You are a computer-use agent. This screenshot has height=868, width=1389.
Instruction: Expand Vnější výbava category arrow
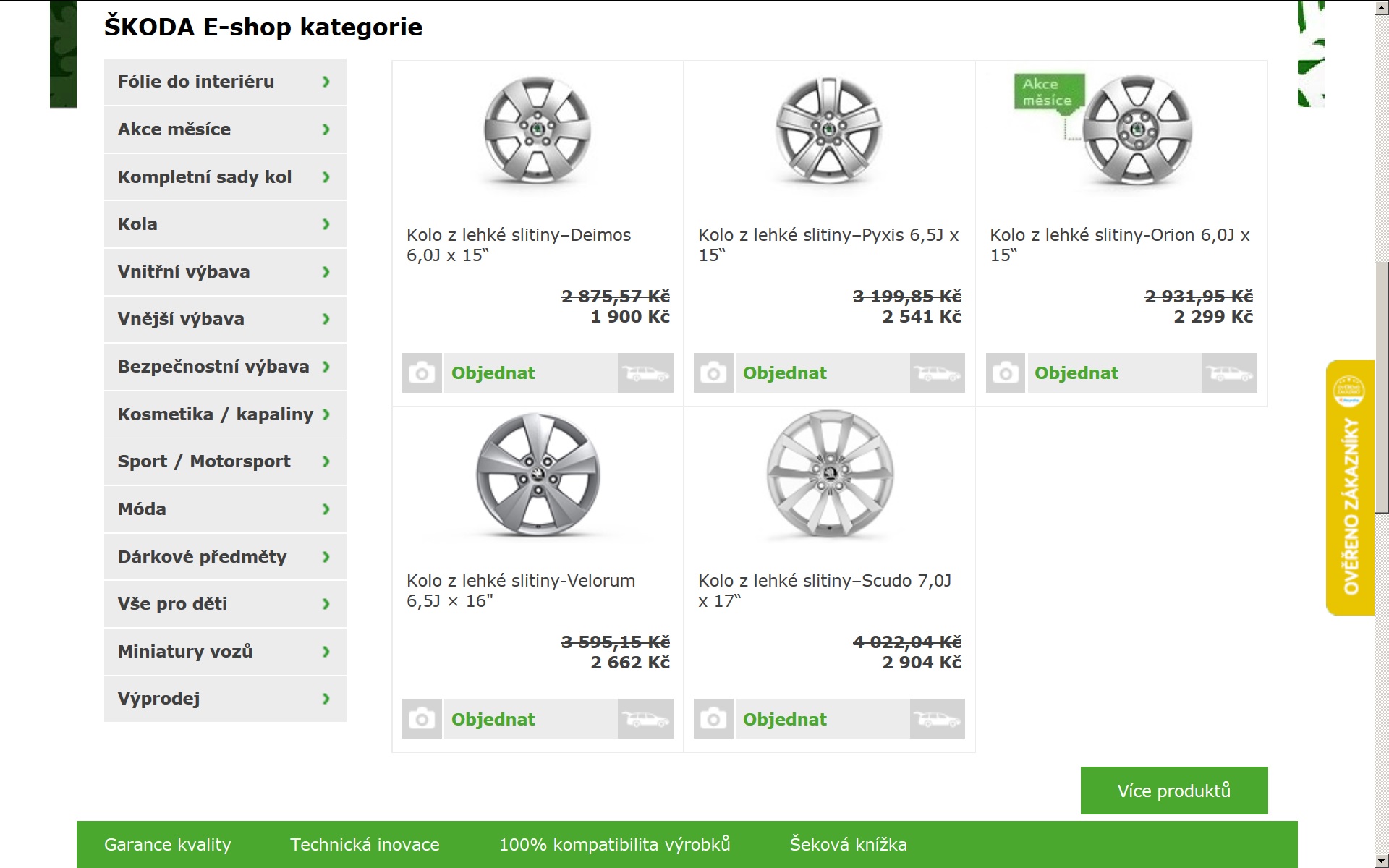326,319
